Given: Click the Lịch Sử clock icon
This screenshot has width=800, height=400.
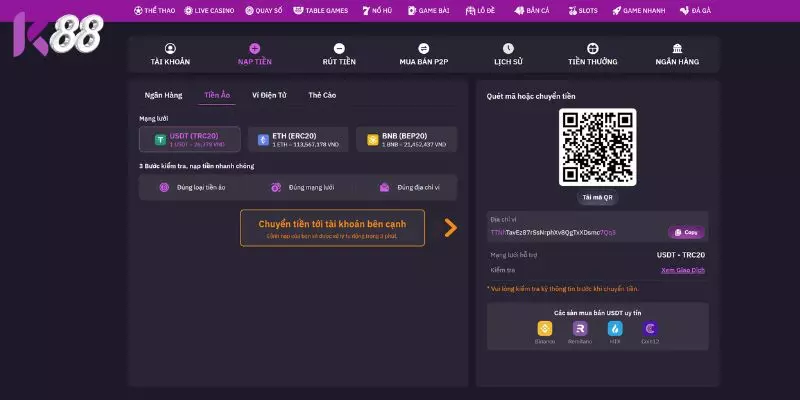Looking at the screenshot, I should click(x=508, y=48).
